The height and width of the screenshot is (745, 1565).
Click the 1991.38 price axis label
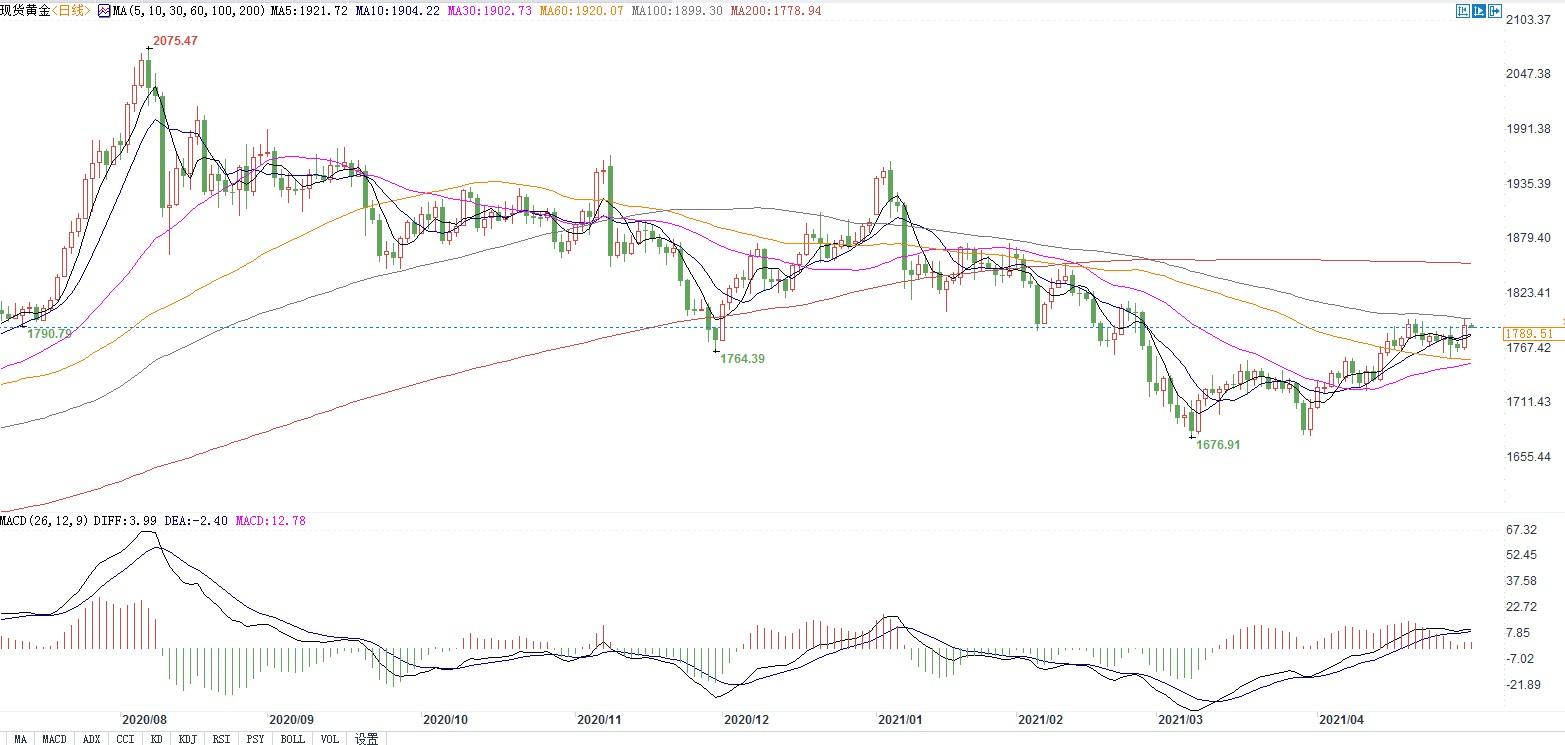point(1529,129)
